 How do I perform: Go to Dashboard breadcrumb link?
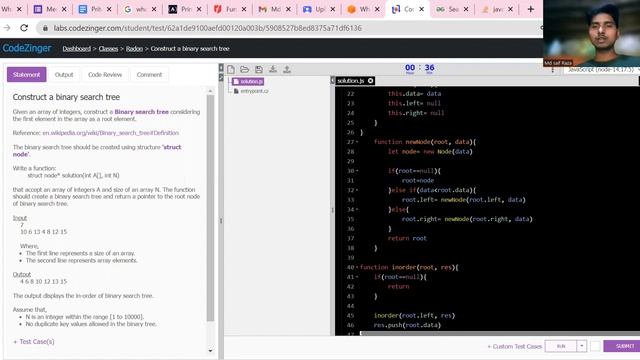[x=76, y=49]
